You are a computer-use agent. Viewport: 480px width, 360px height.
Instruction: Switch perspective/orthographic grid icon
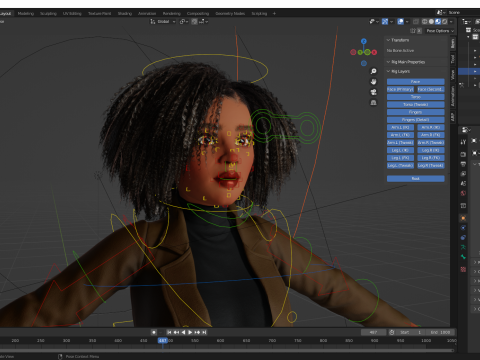pyautogui.click(x=373, y=103)
